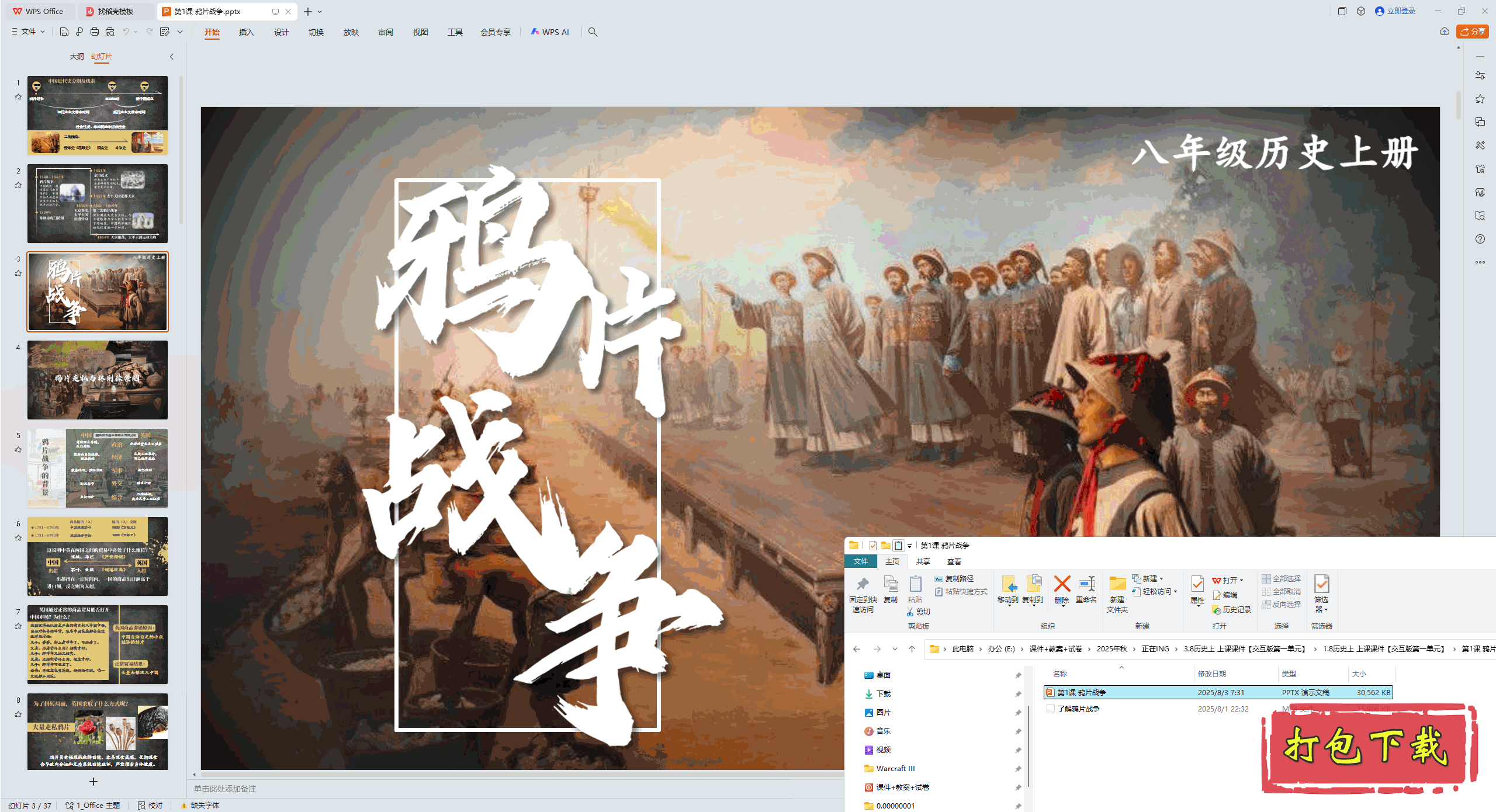1496x812 pixels.
Task: Toggle the star marker beside slide 5
Action: 18,450
